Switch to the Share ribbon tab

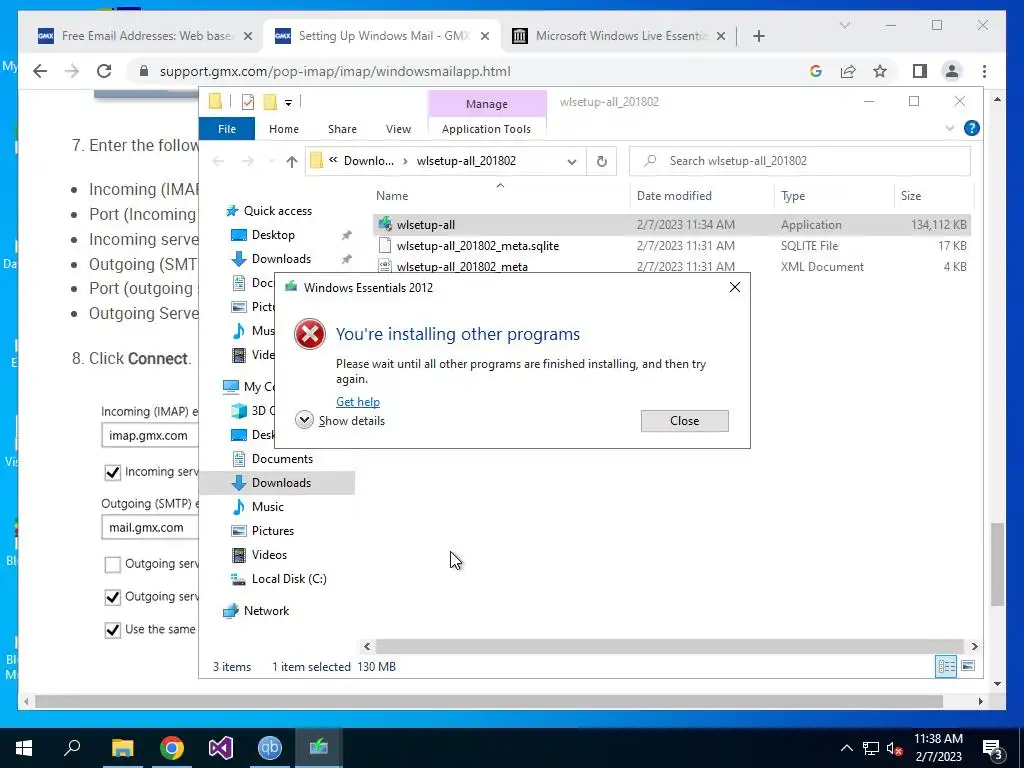coord(342,129)
